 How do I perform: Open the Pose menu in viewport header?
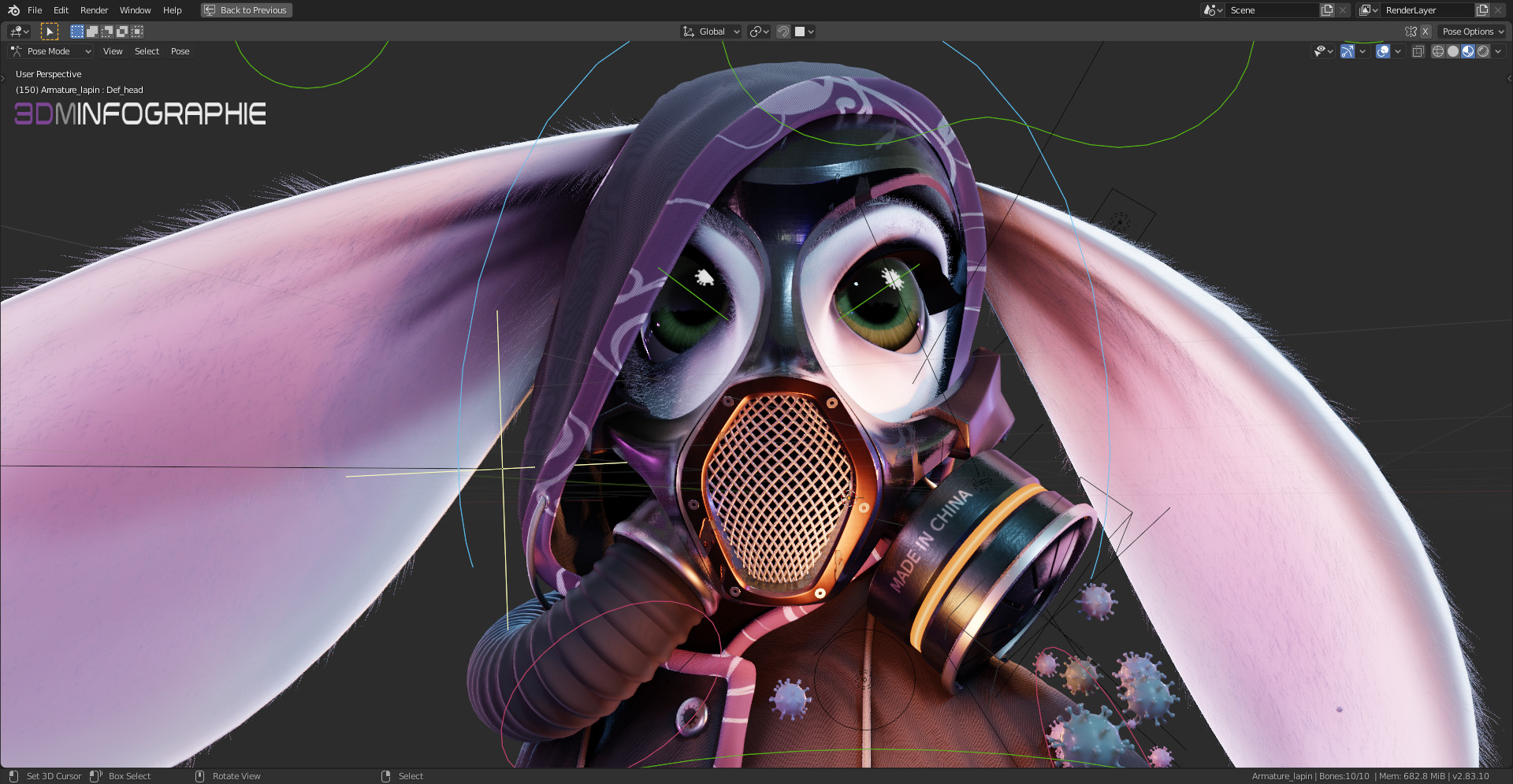pyautogui.click(x=180, y=51)
